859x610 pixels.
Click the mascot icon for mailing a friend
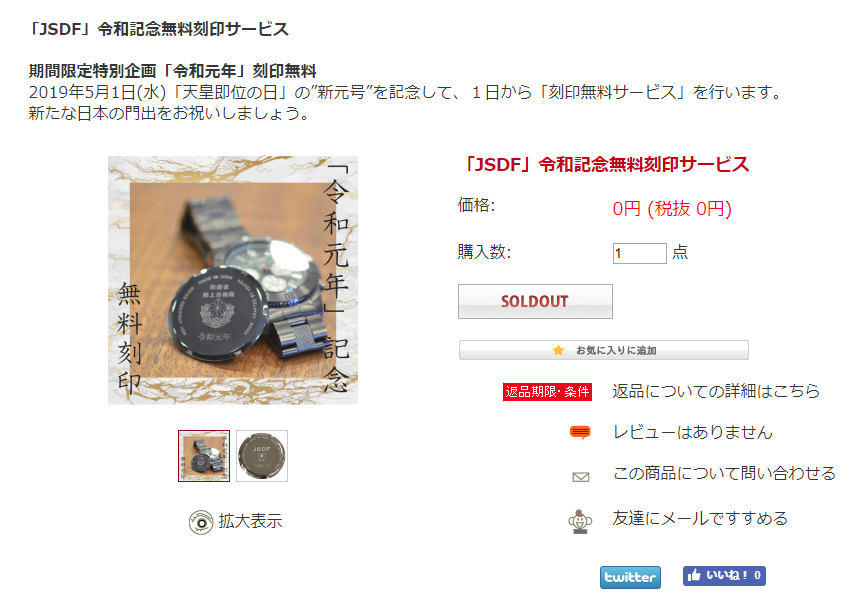pos(580,521)
